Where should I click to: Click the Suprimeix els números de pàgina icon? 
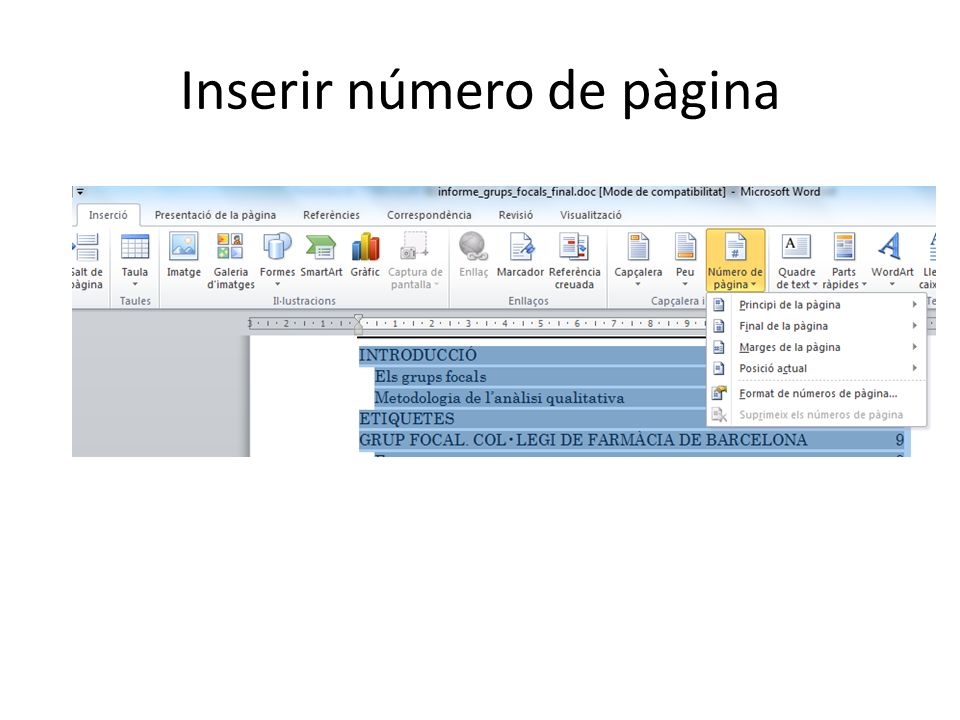click(719, 414)
